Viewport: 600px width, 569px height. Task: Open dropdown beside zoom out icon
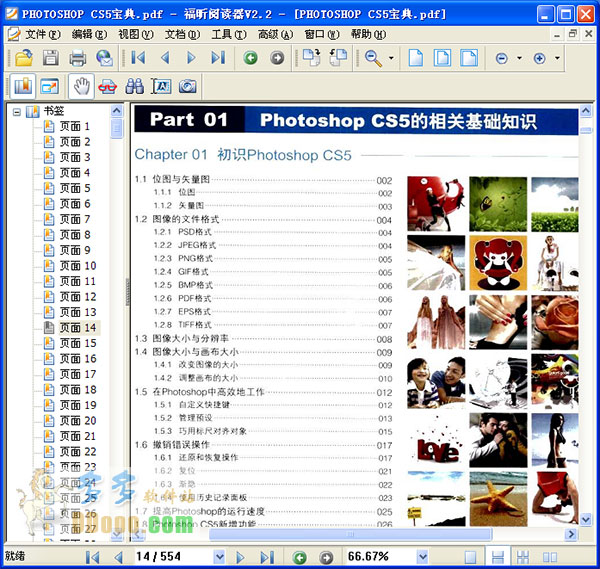pos(519,58)
